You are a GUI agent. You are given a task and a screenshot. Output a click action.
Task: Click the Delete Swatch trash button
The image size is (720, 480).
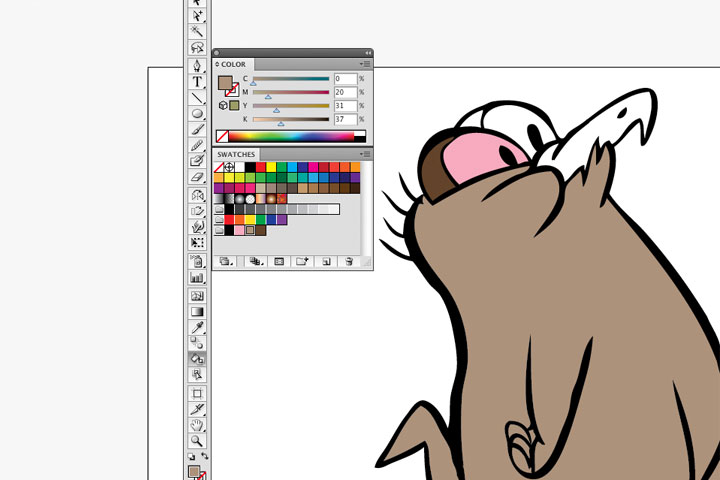[349, 261]
